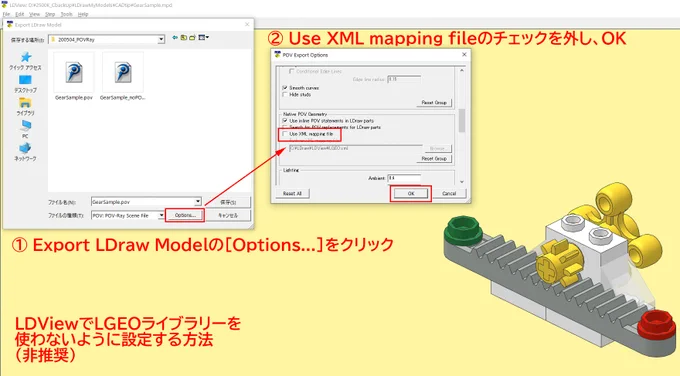The height and width of the screenshot is (376, 680).
Task: Open the View menu in LDView
Action: [34, 14]
